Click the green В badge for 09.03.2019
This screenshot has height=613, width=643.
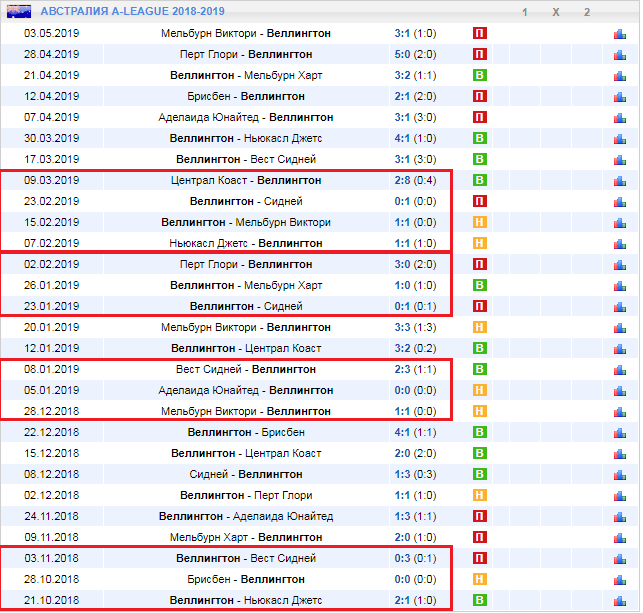[480, 180]
